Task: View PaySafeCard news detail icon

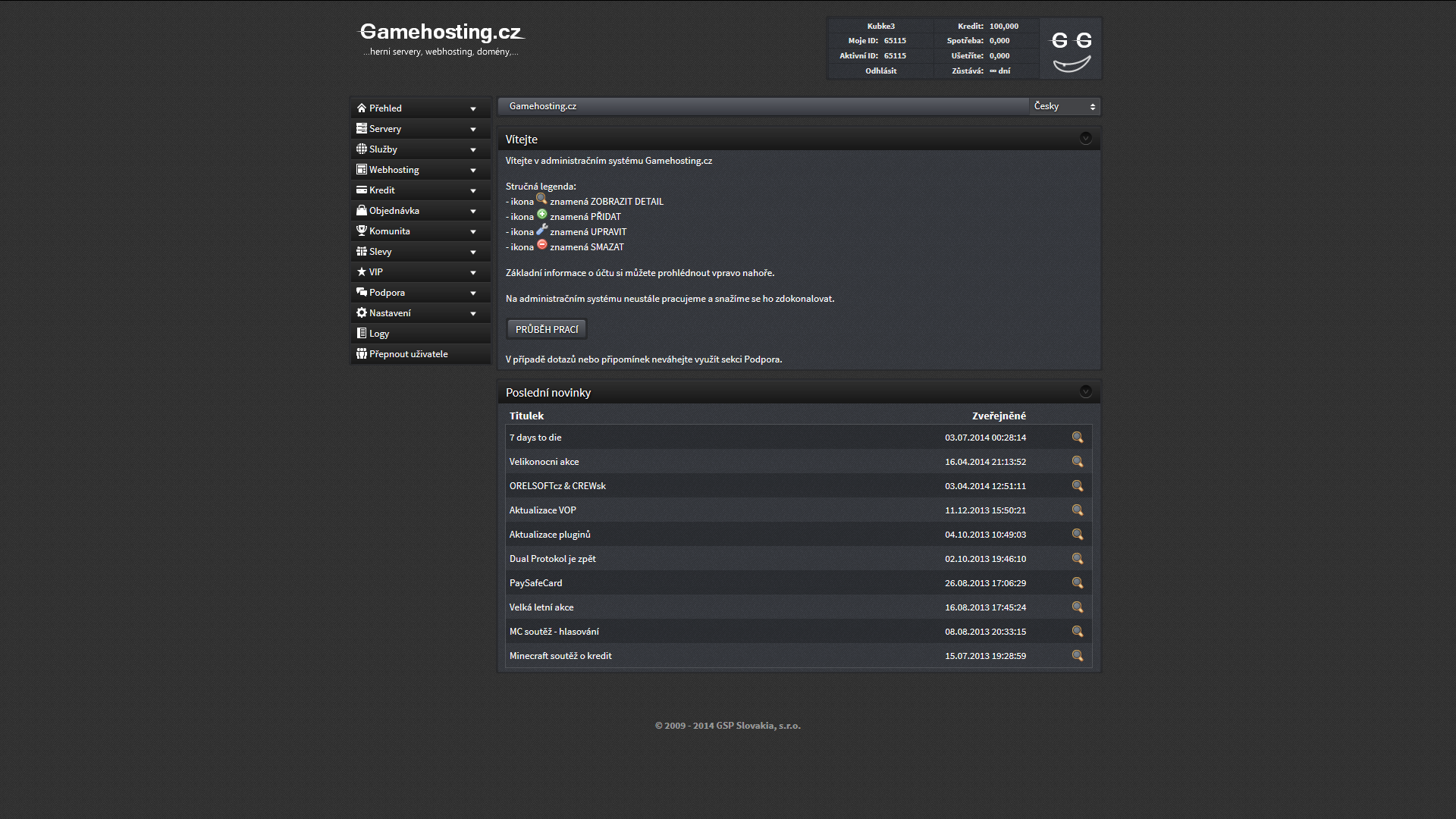Action: [x=1078, y=583]
